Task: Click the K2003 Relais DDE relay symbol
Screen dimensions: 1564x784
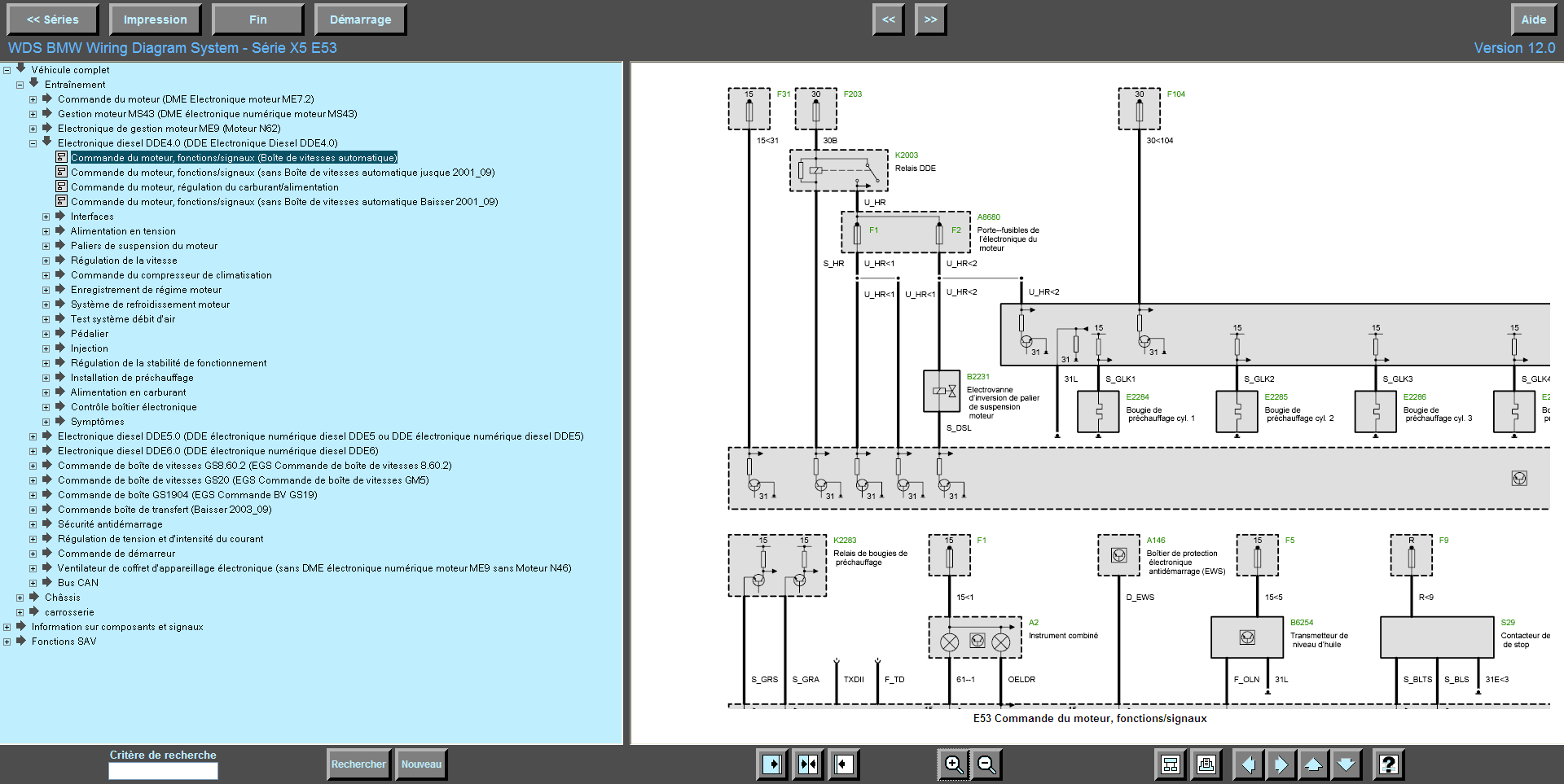Action: pyautogui.click(x=839, y=170)
